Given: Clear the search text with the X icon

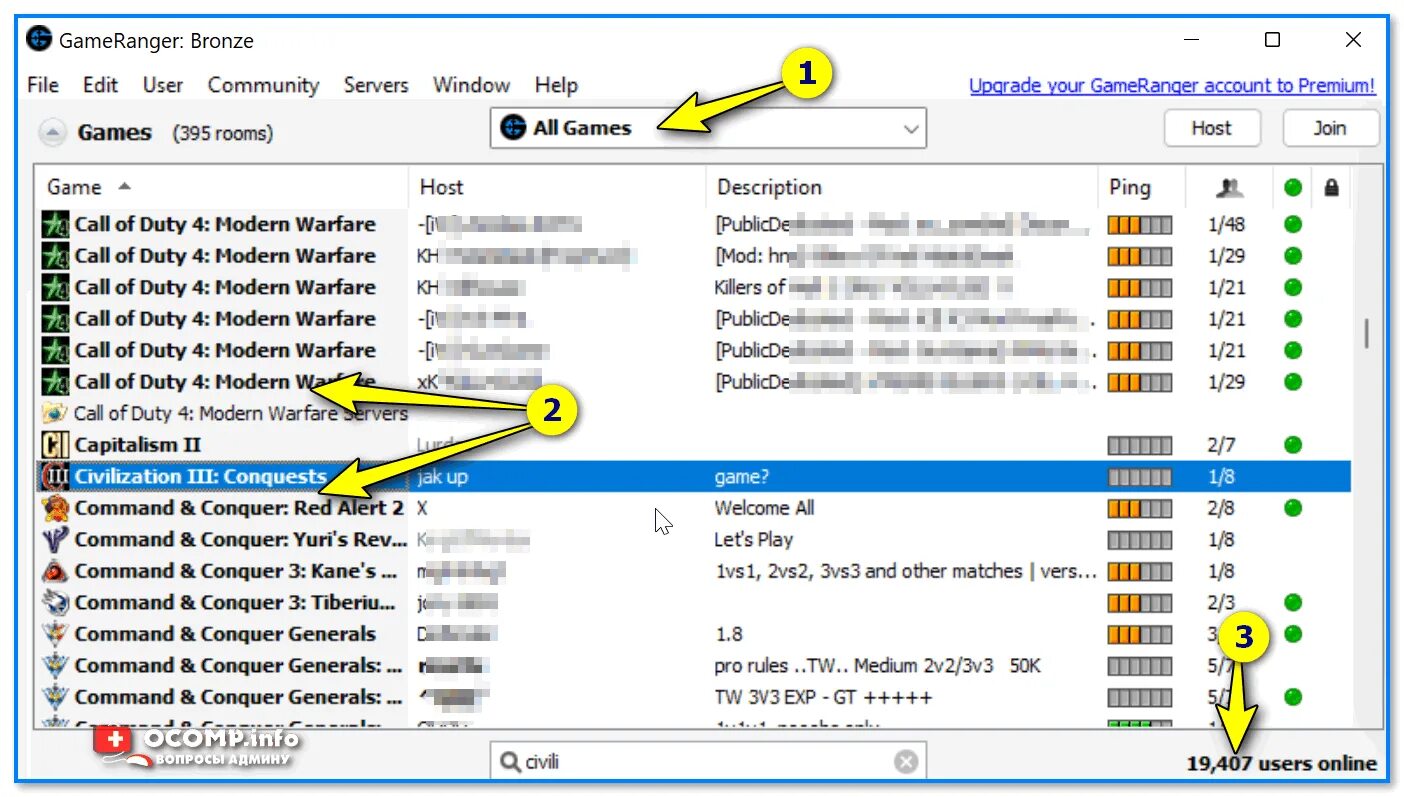Looking at the screenshot, I should coord(906,762).
